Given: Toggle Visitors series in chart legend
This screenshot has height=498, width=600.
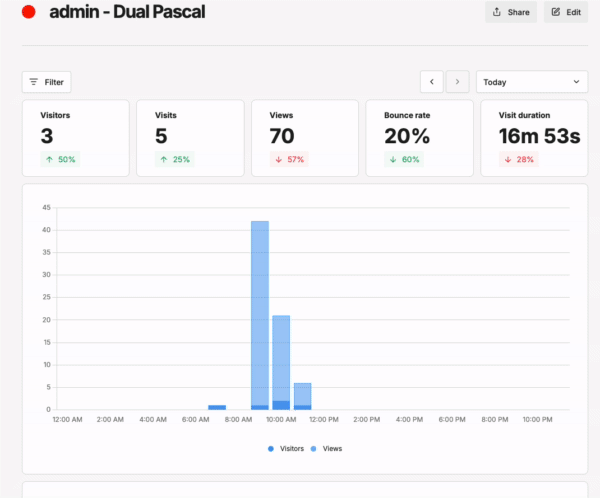Looking at the screenshot, I should pos(286,449).
